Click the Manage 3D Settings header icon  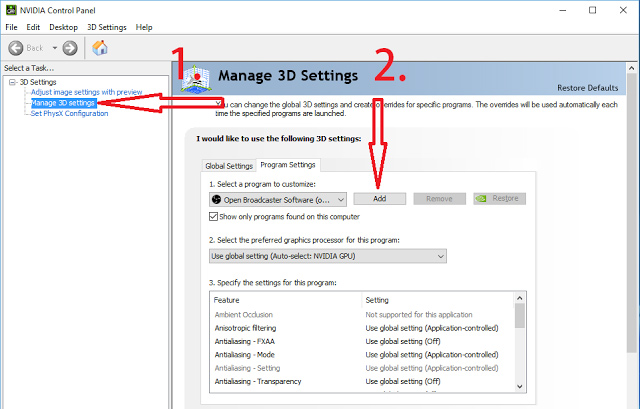[197, 76]
